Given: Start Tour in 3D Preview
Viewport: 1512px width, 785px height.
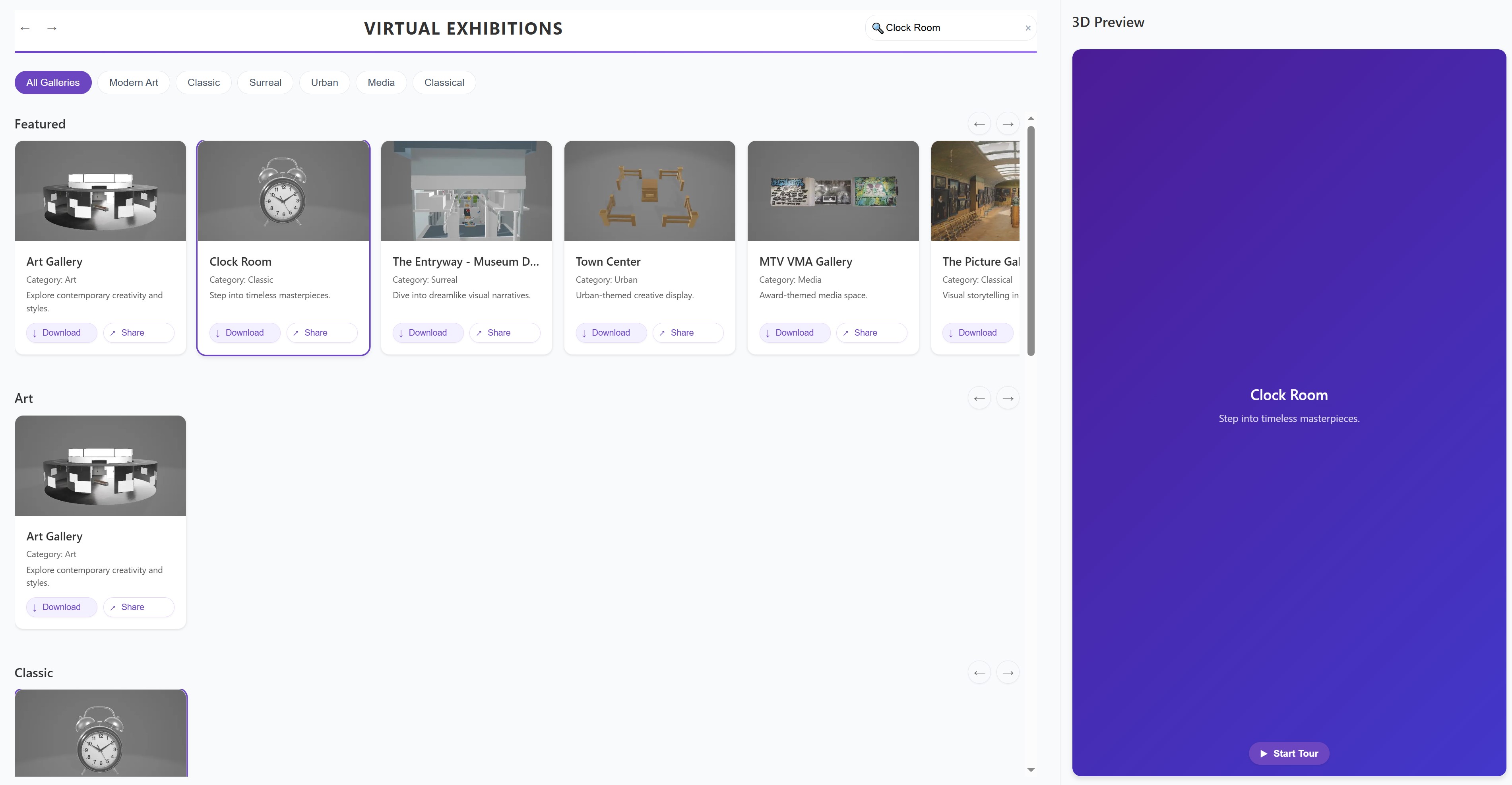Looking at the screenshot, I should pyautogui.click(x=1288, y=754).
